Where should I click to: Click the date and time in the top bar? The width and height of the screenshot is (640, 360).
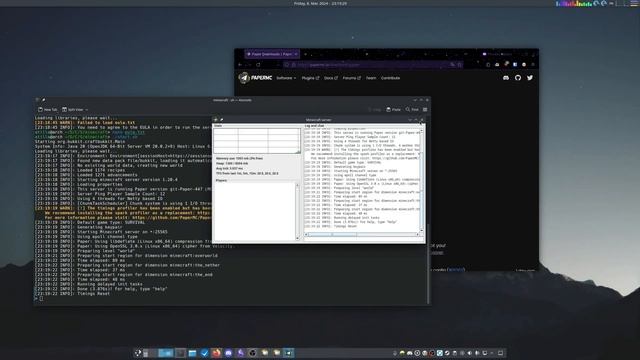320,3
